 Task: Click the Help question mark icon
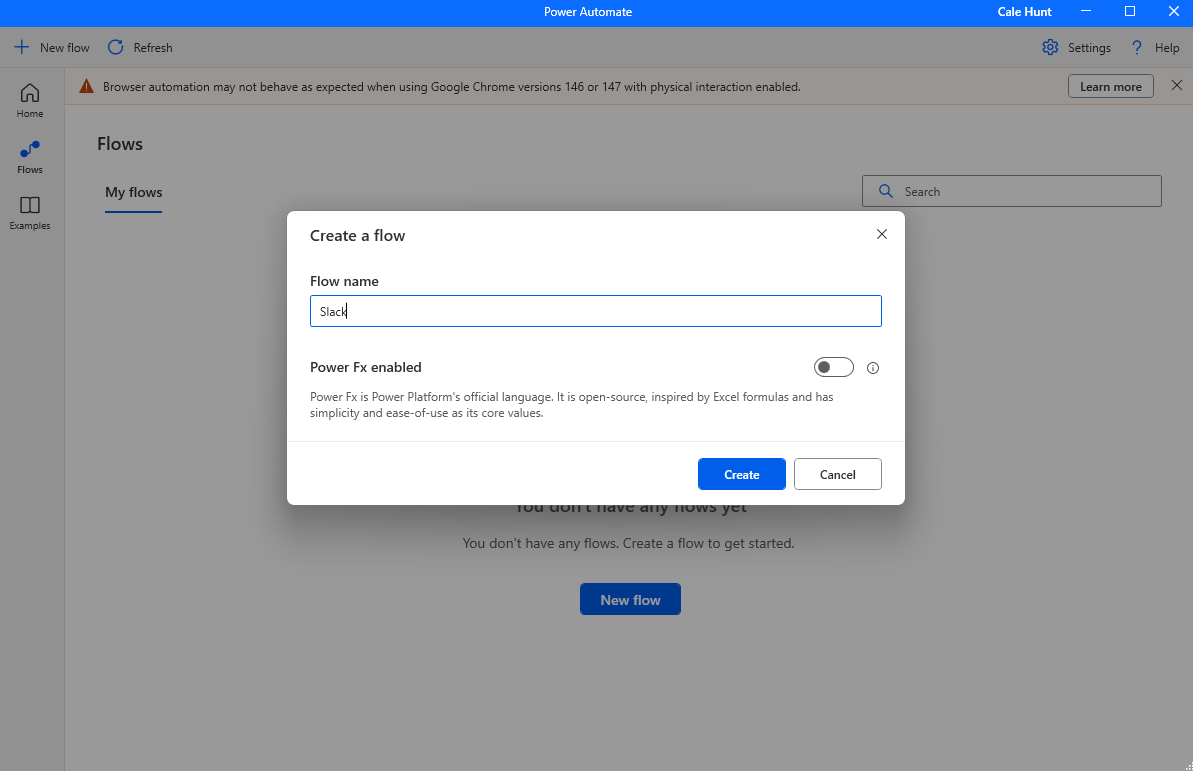coord(1137,47)
